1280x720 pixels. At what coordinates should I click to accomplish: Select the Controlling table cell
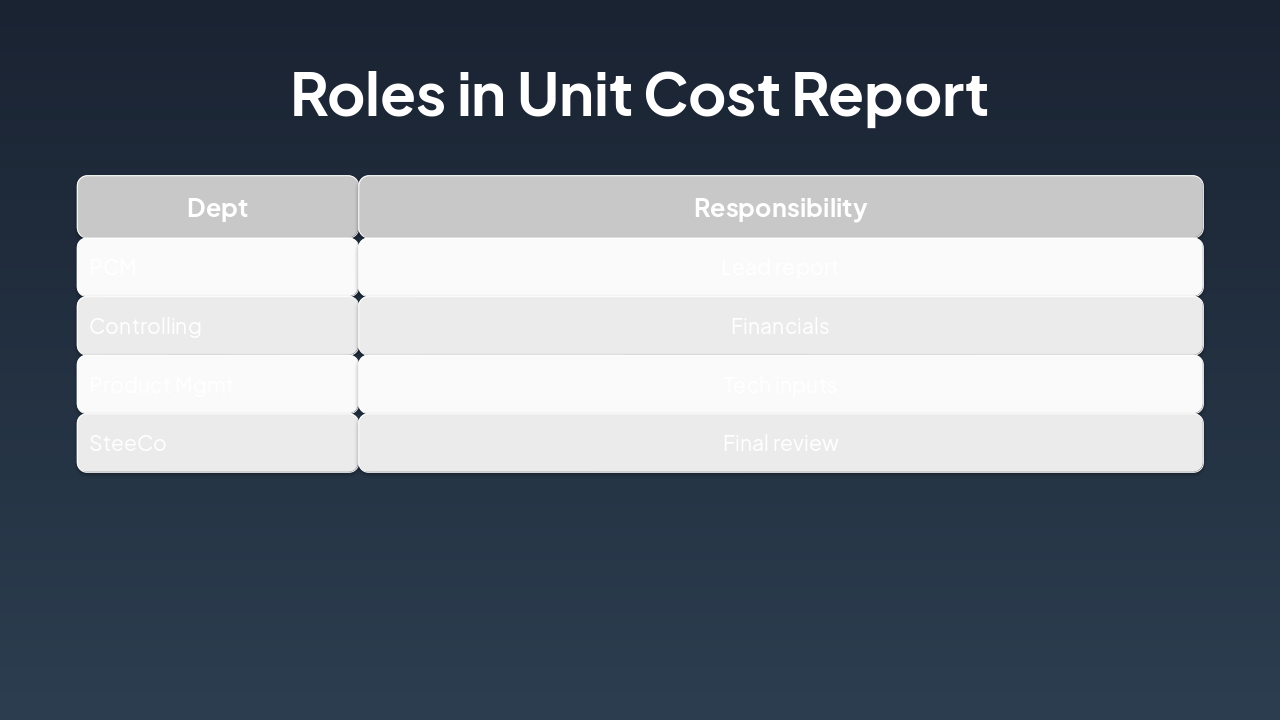(x=217, y=326)
